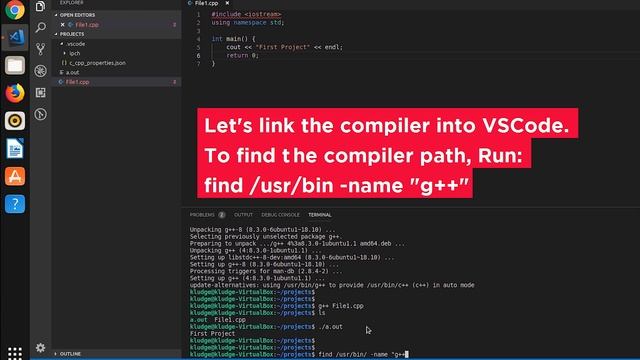Select the File1.cpp editor tab
Image resolution: width=640 pixels, height=360 pixels.
click(206, 3)
